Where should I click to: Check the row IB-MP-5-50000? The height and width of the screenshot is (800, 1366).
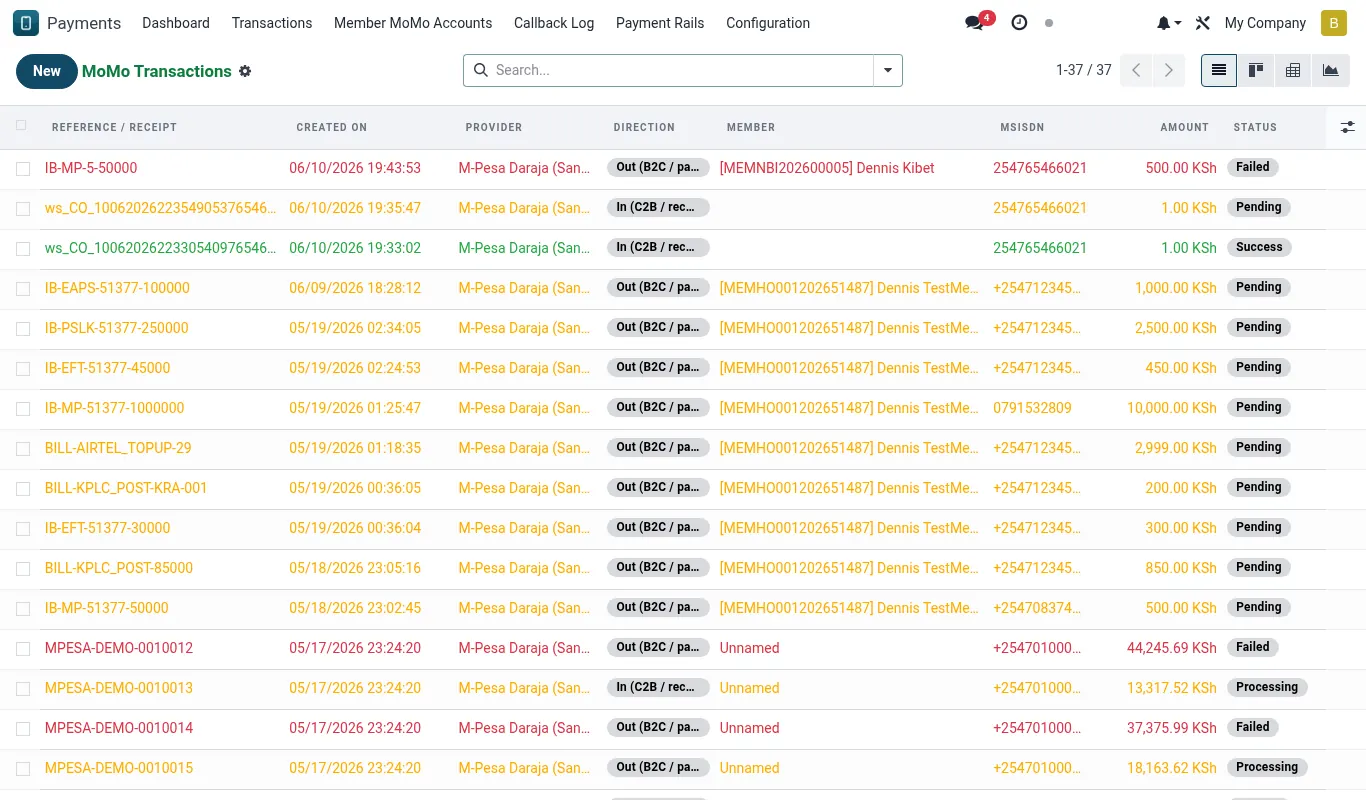click(x=23, y=169)
